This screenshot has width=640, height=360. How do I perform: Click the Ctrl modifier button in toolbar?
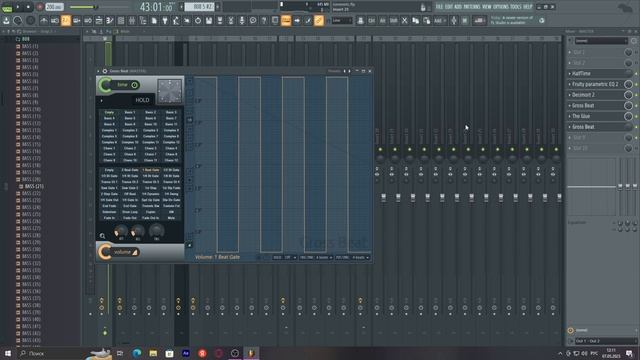coord(371,20)
